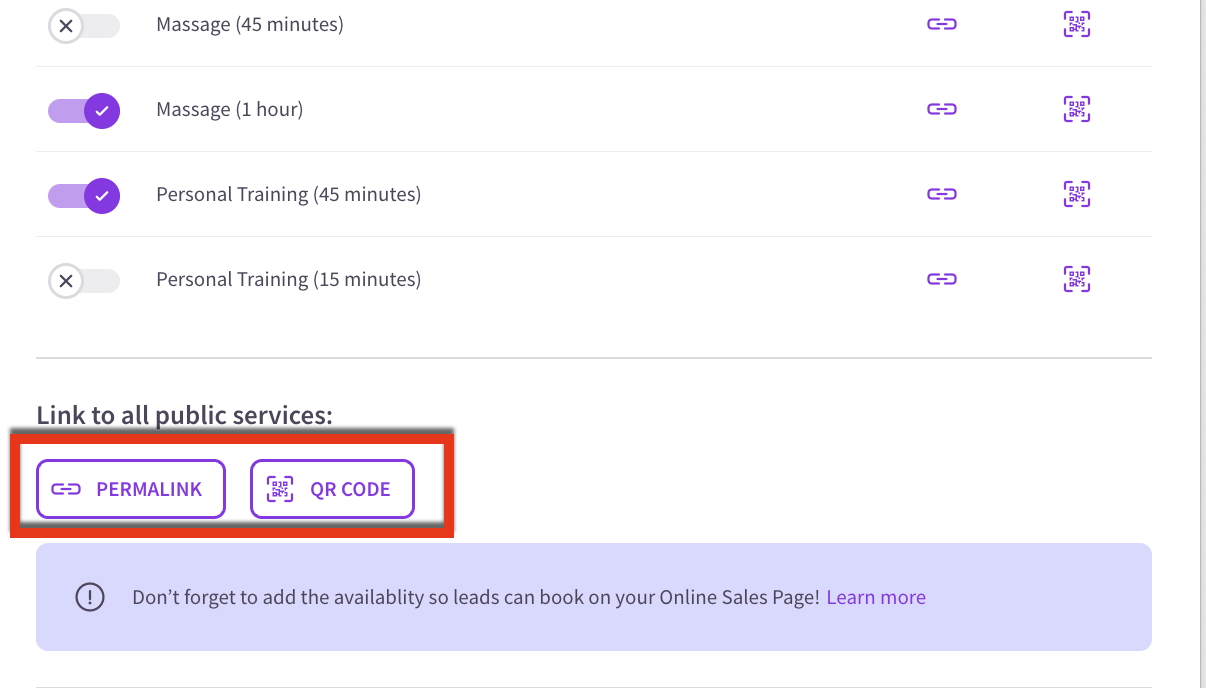Image resolution: width=1206 pixels, height=688 pixels.
Task: Select the Massage (1 hour) service name
Action: click(230, 109)
